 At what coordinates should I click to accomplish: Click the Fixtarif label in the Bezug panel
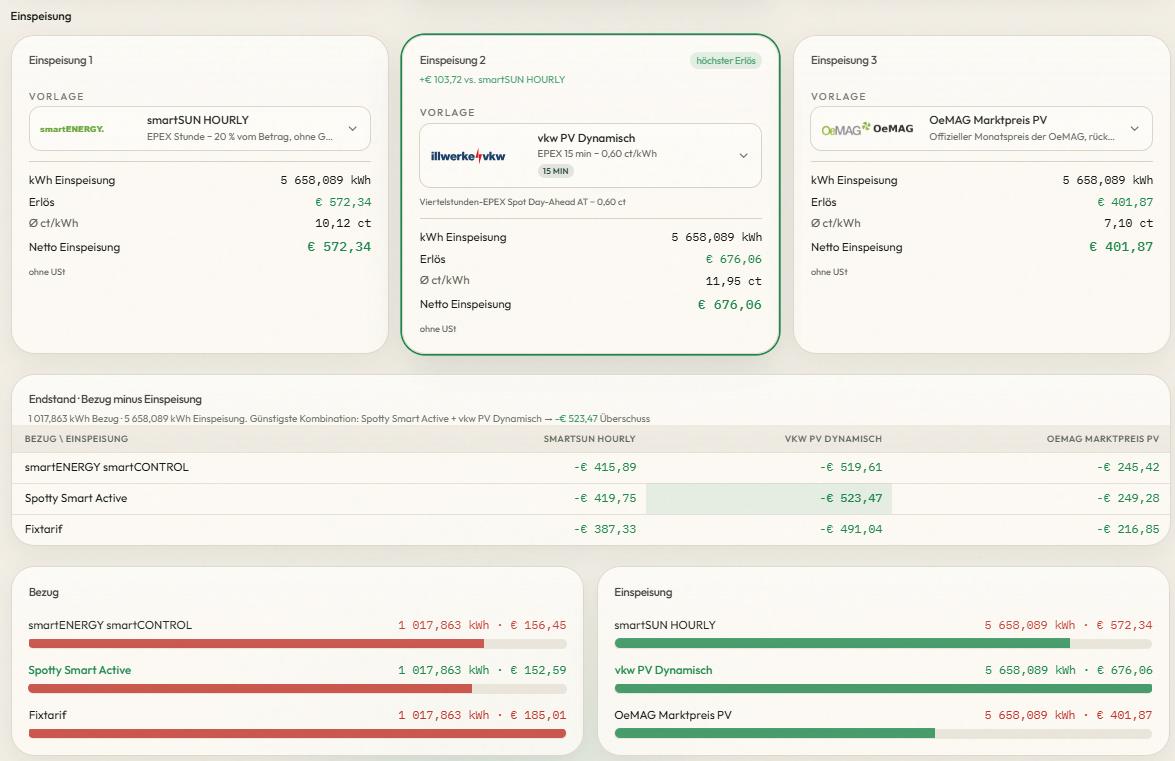47,715
